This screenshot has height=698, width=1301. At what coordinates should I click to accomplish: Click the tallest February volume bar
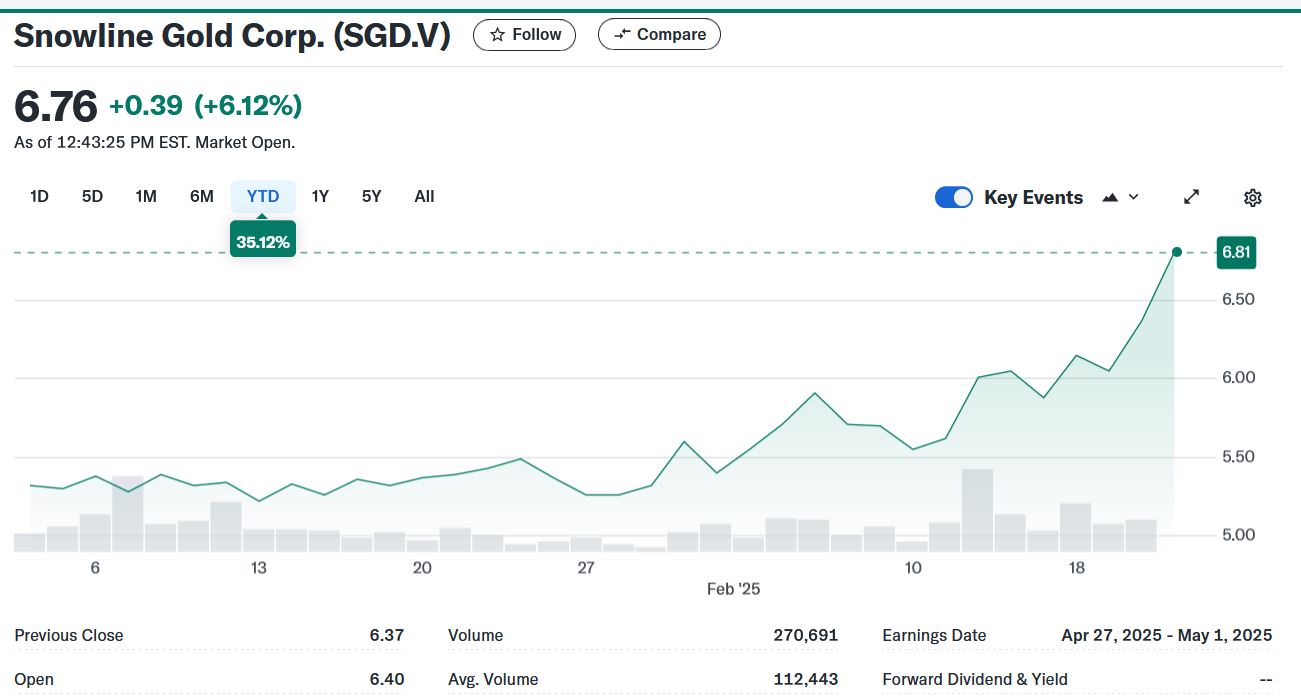976,510
